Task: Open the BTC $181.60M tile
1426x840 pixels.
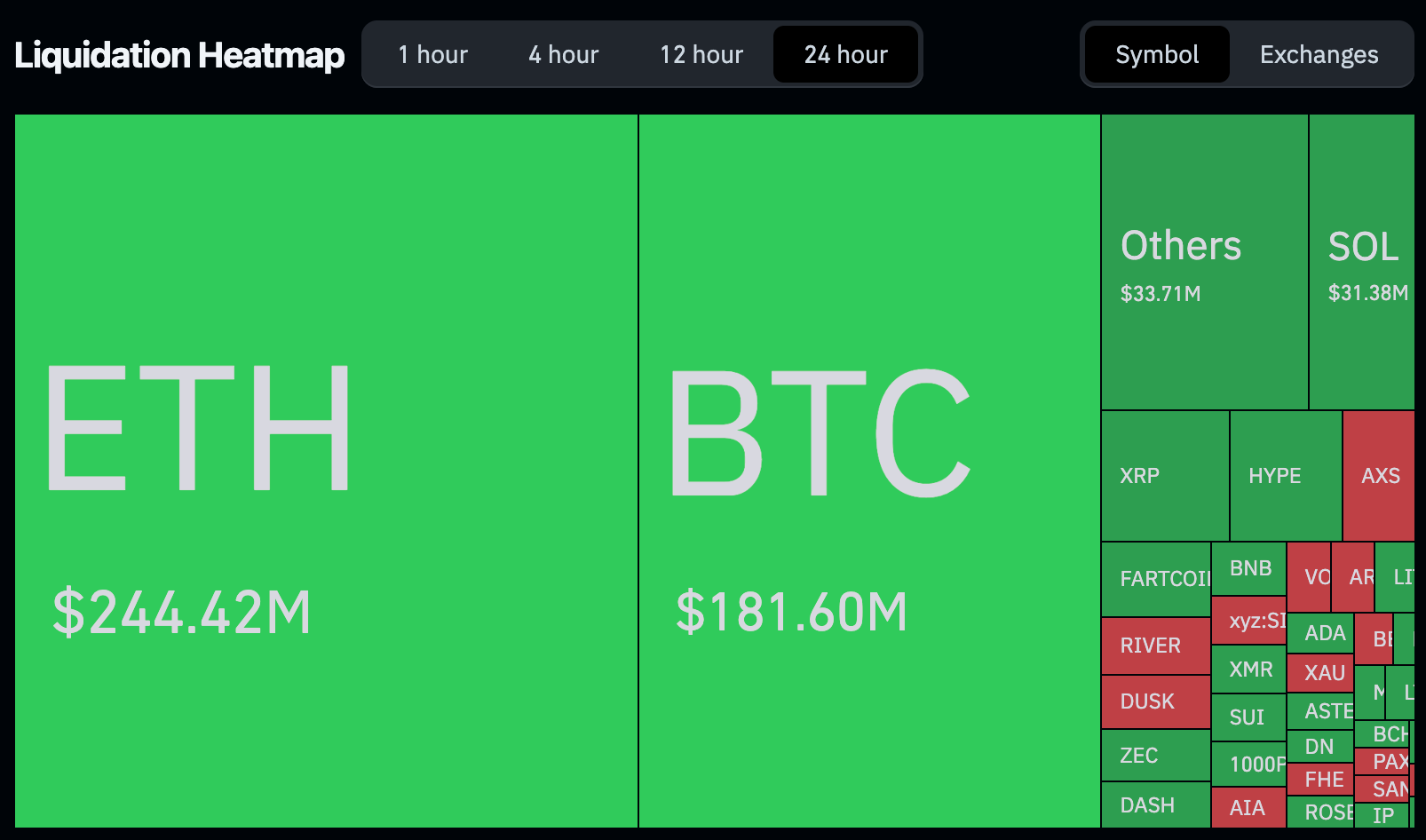Action: tap(868, 471)
